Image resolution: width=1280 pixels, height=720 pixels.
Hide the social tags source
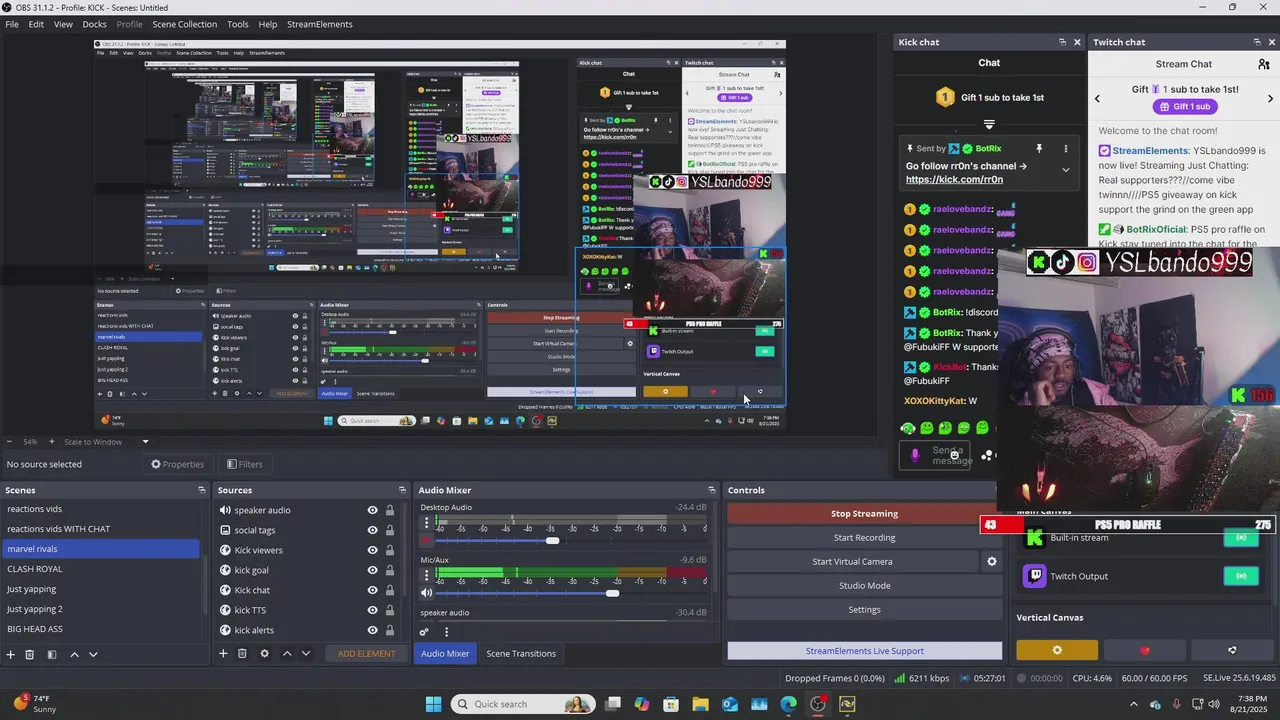click(x=373, y=530)
